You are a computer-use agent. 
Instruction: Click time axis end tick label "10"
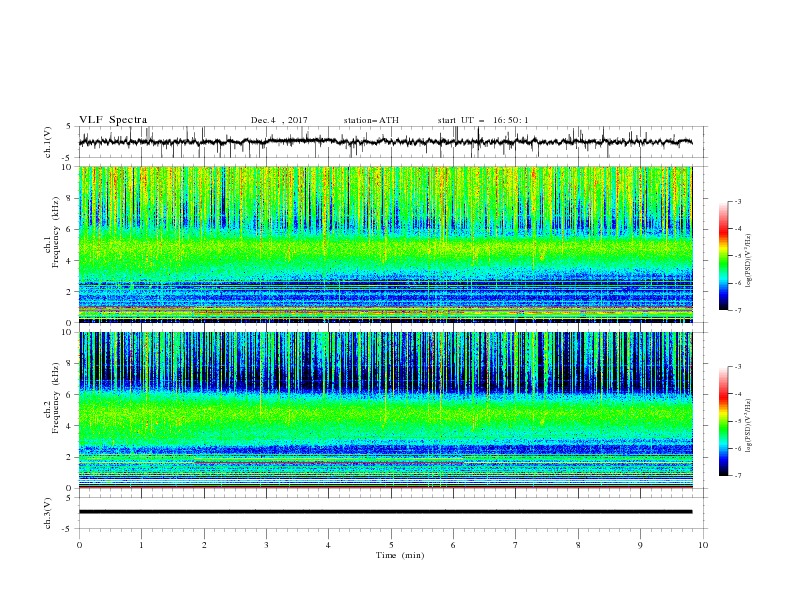[703, 545]
